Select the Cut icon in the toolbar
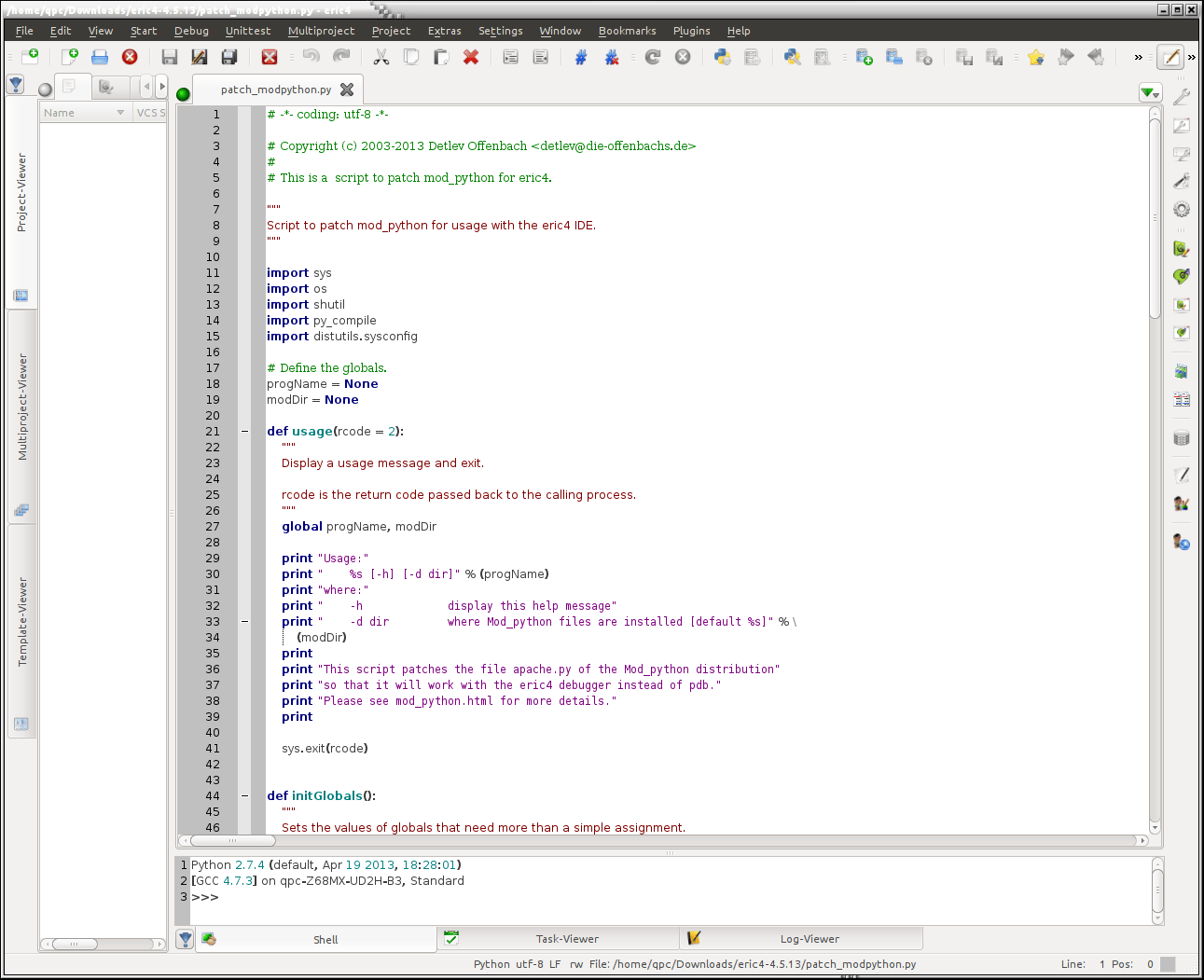 pos(382,57)
